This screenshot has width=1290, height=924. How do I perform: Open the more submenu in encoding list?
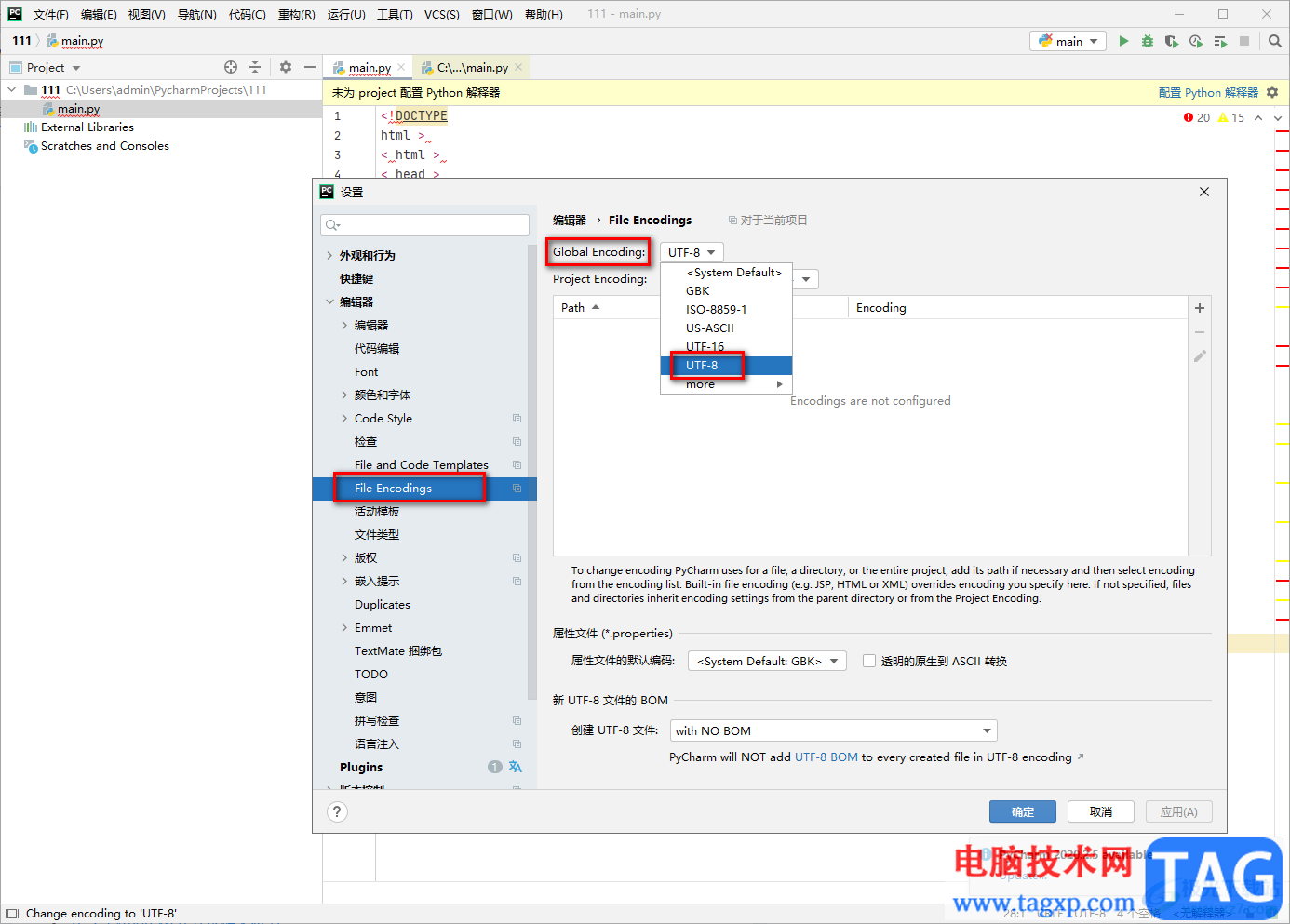pyautogui.click(x=726, y=384)
